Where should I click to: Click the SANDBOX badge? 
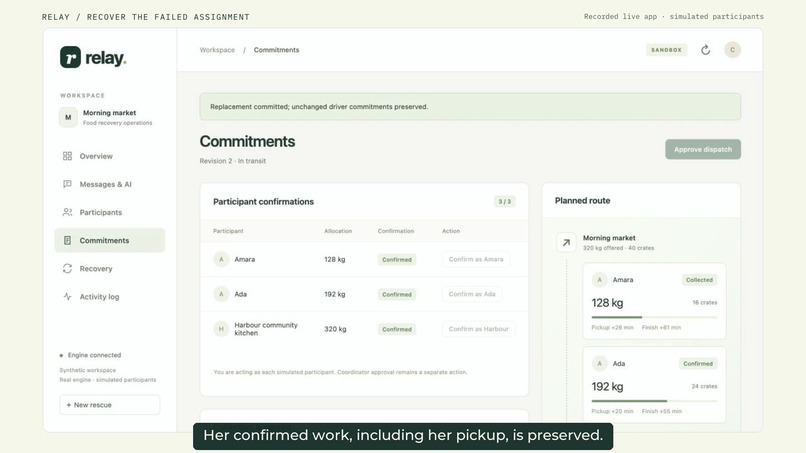(666, 50)
